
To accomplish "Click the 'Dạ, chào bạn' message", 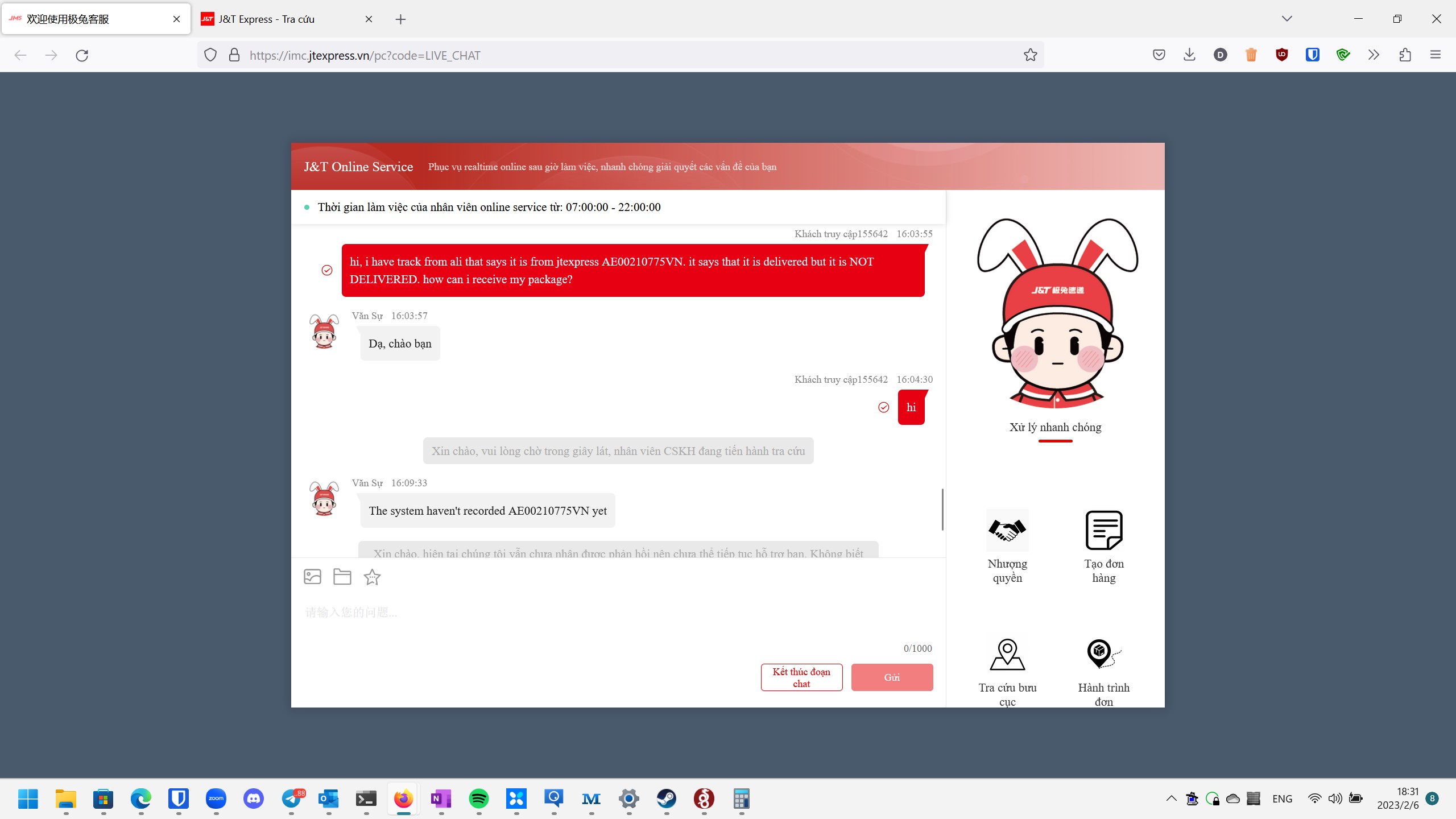I will 400,344.
